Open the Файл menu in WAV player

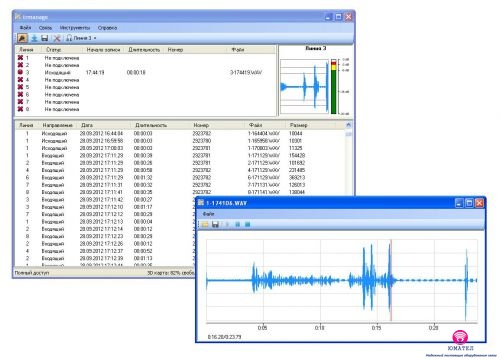tap(208, 214)
